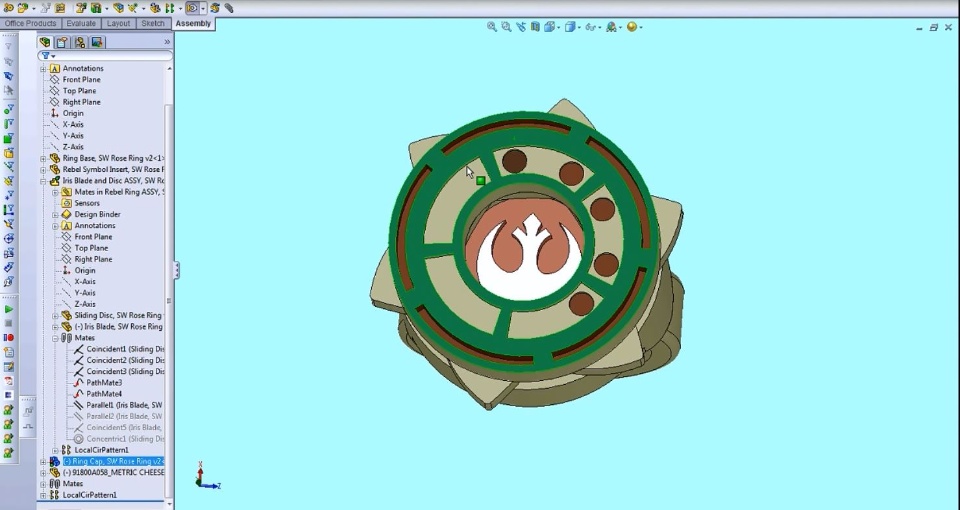Click the Hide/Show Items glasses icon
Screen dimensions: 960x510
coord(590,27)
